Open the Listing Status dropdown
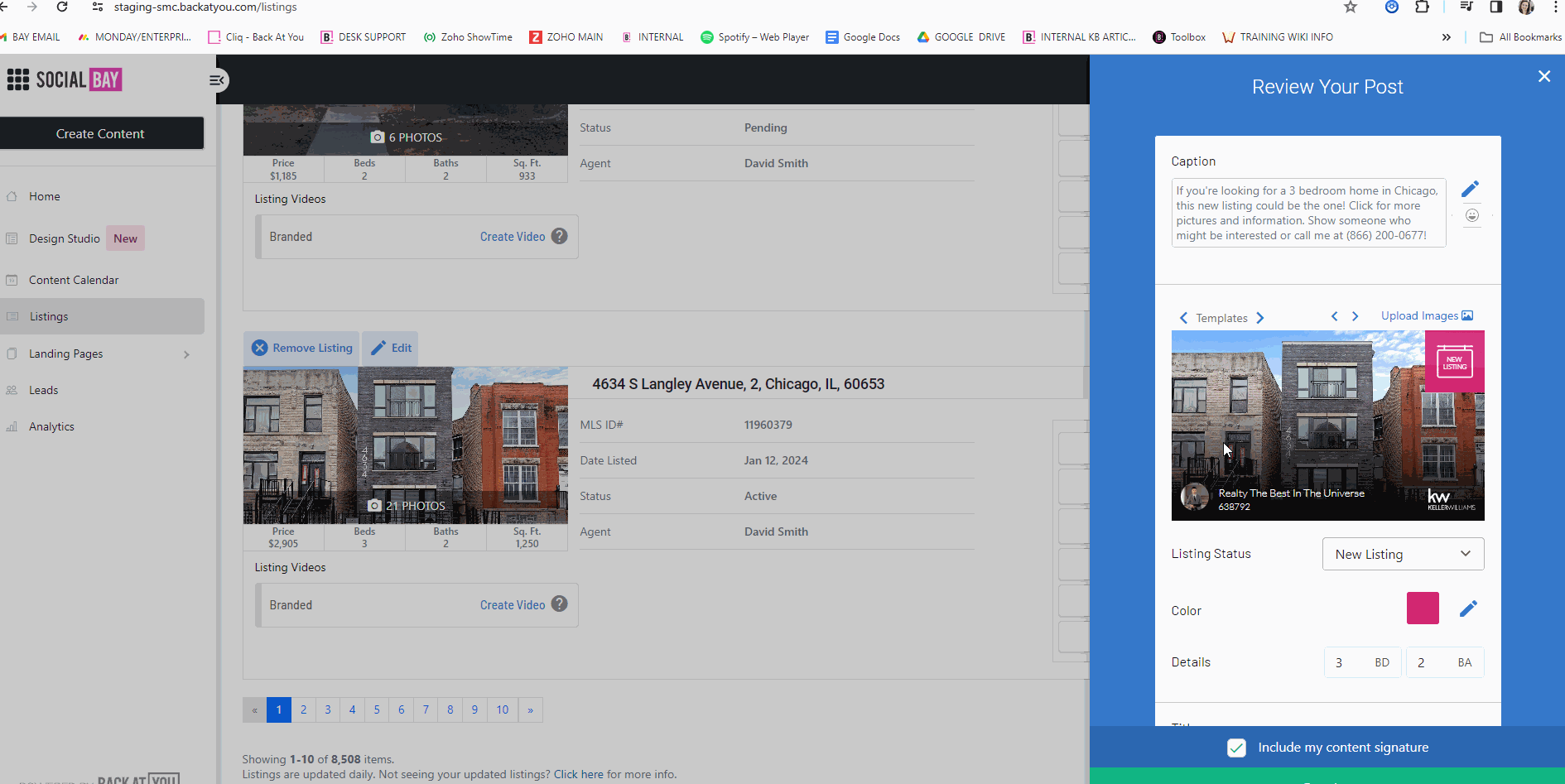This screenshot has height=784, width=1565. pyautogui.click(x=1403, y=554)
